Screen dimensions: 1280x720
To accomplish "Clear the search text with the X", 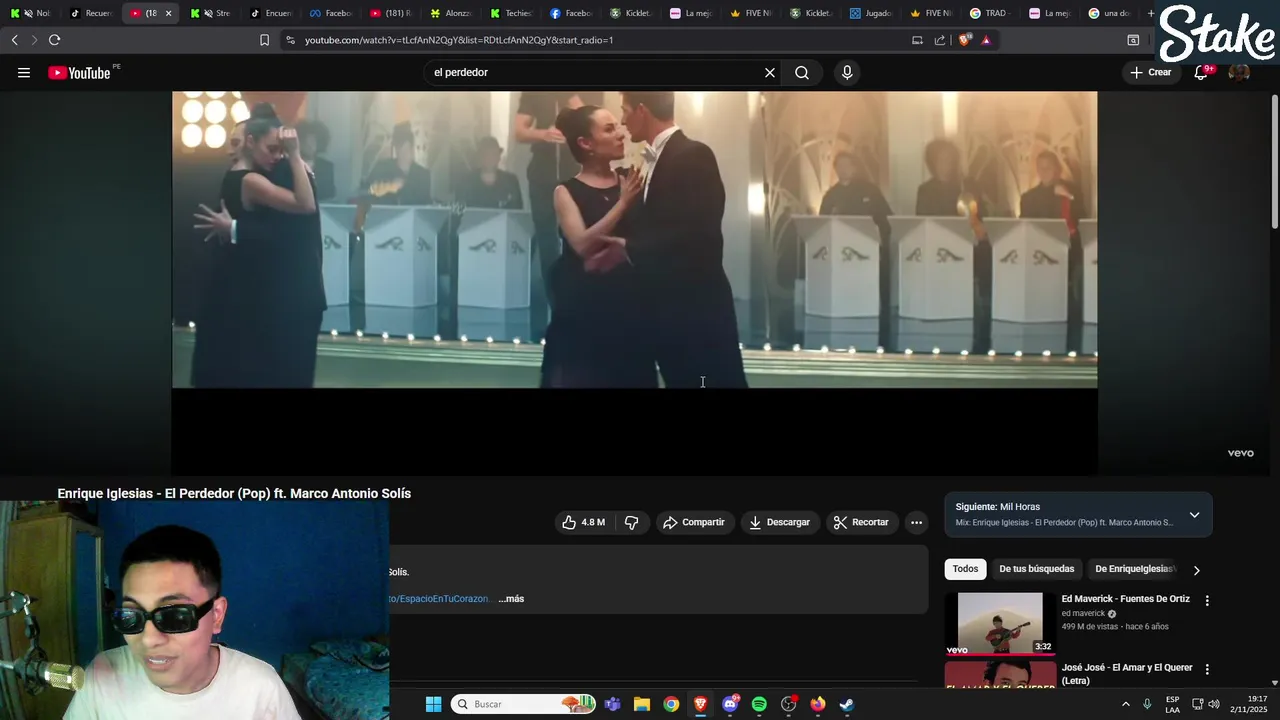I will [770, 72].
